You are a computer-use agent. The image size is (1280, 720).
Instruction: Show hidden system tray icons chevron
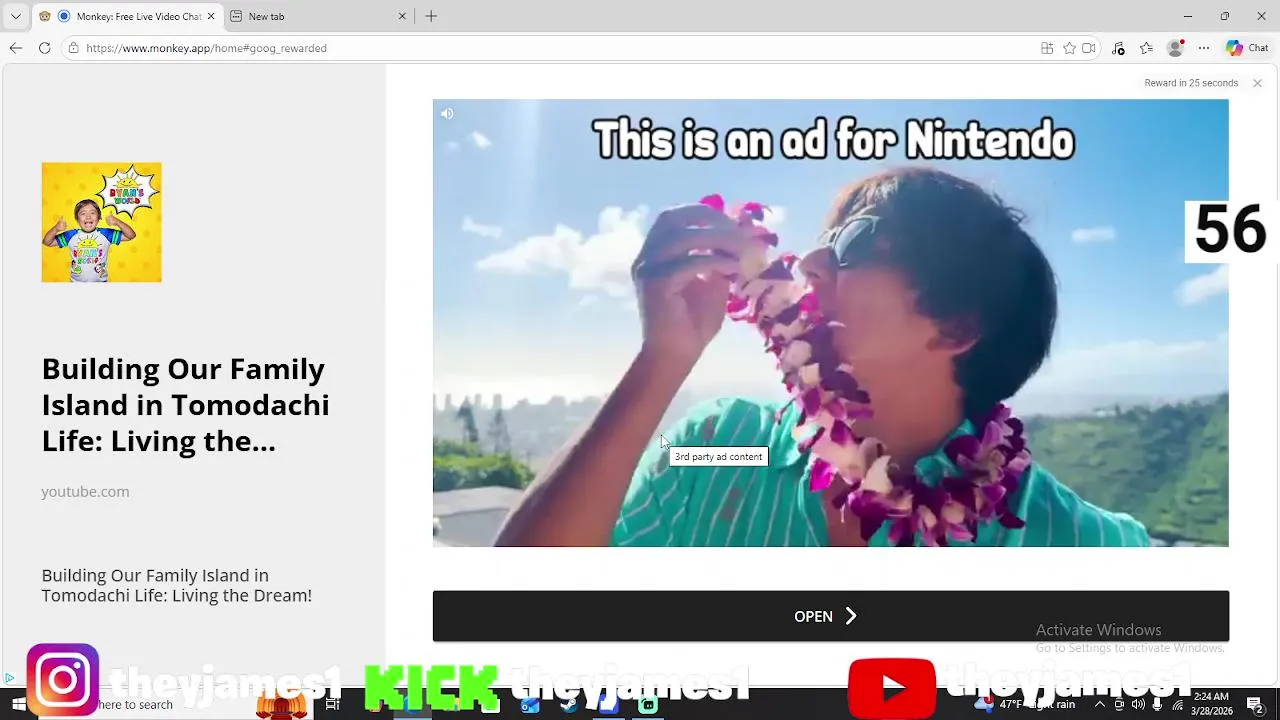click(x=1099, y=704)
